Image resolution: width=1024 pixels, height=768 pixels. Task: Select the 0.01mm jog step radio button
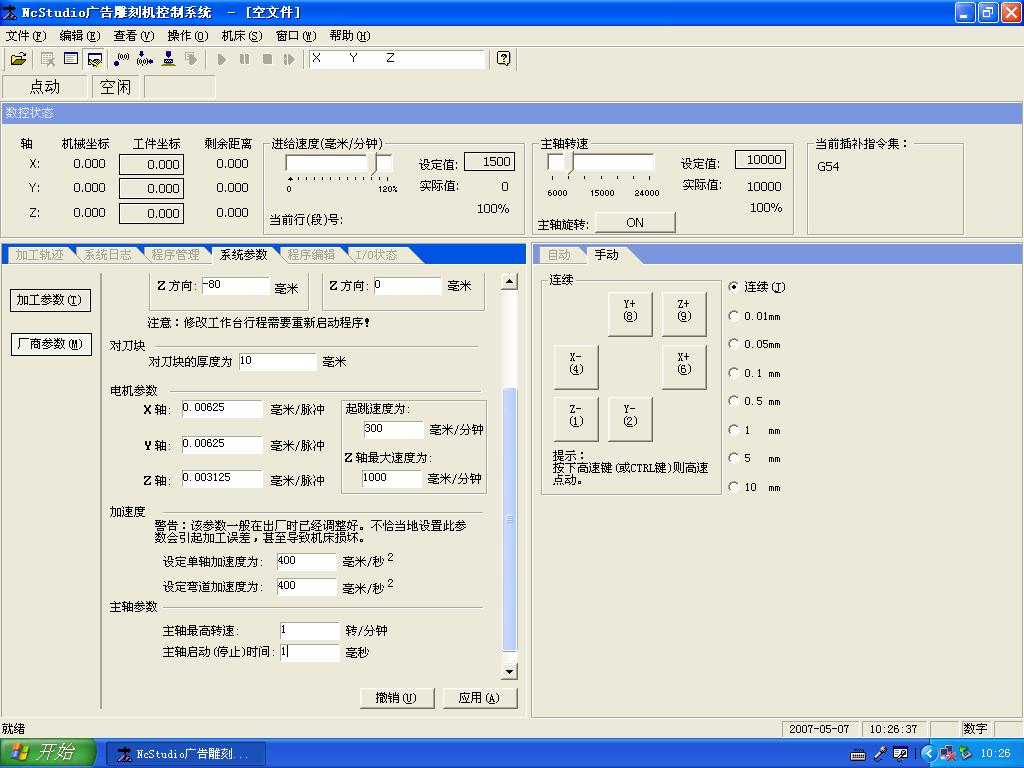tap(735, 316)
